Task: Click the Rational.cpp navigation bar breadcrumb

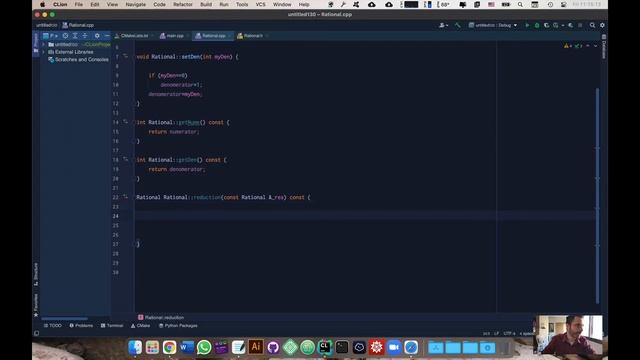Action: point(78,25)
